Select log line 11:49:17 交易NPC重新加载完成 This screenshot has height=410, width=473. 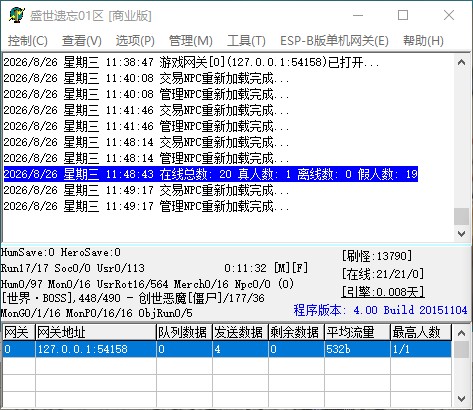(146, 190)
